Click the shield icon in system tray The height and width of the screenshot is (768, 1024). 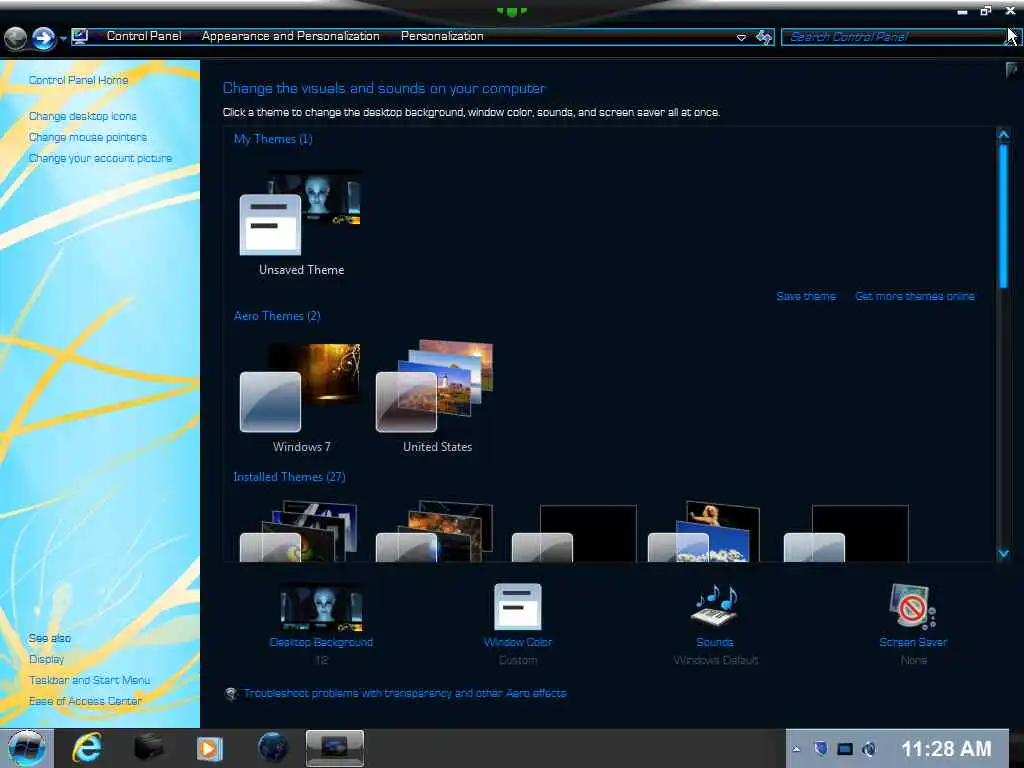[x=821, y=748]
